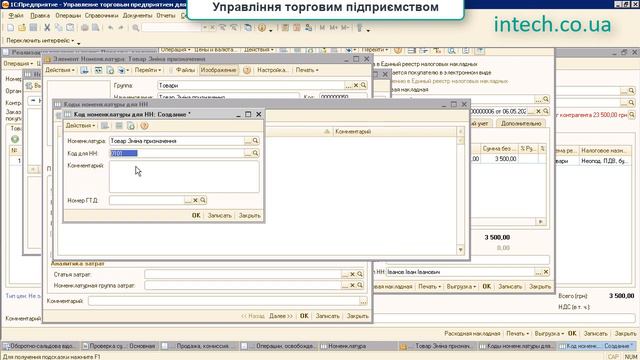This screenshot has height=360, width=640.
Task: Click the first toolbar icon after Действия in Код номенклатуры dialog
Action: (x=105, y=126)
